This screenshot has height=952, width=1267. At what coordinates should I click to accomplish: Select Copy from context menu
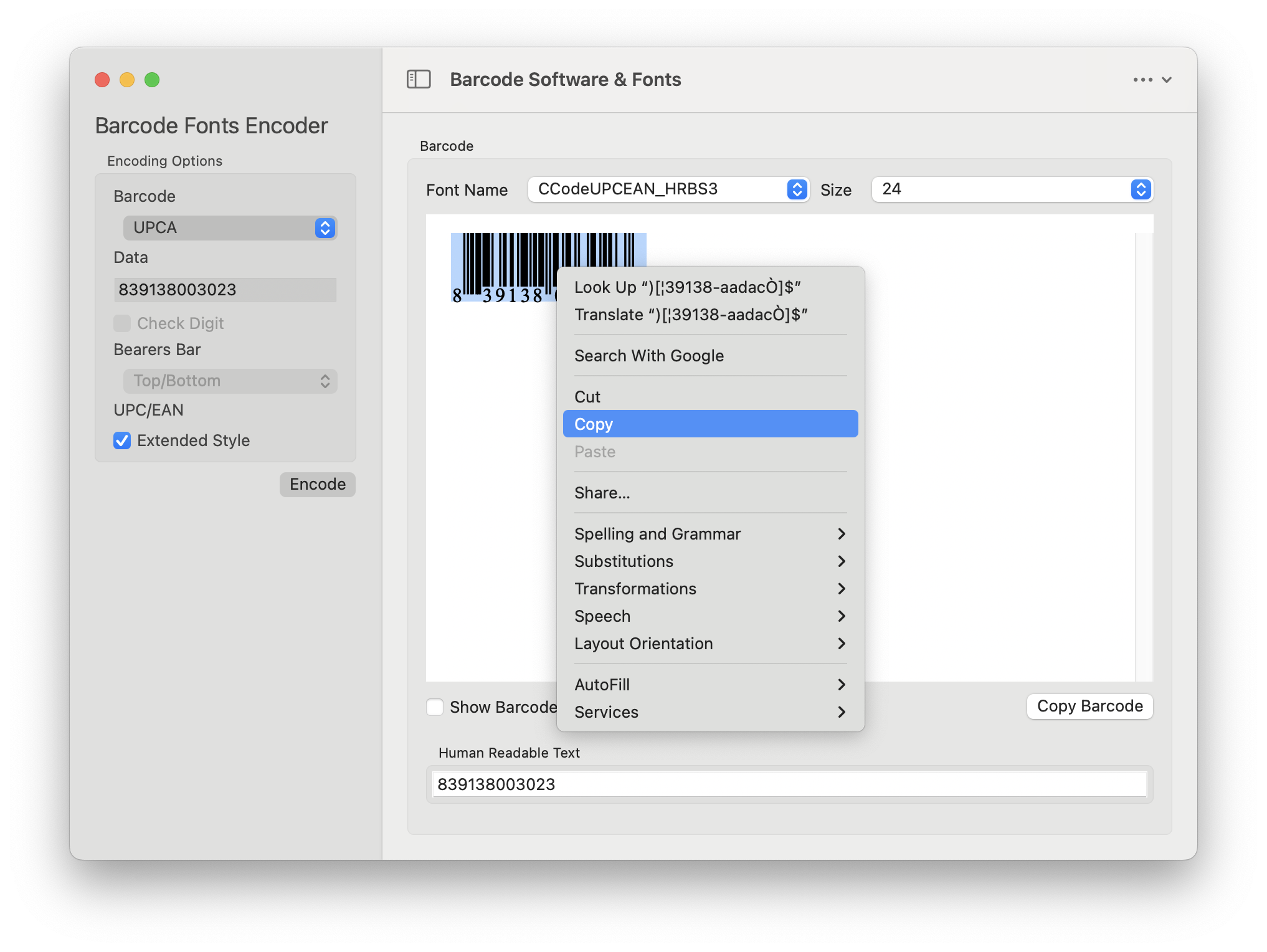[710, 424]
